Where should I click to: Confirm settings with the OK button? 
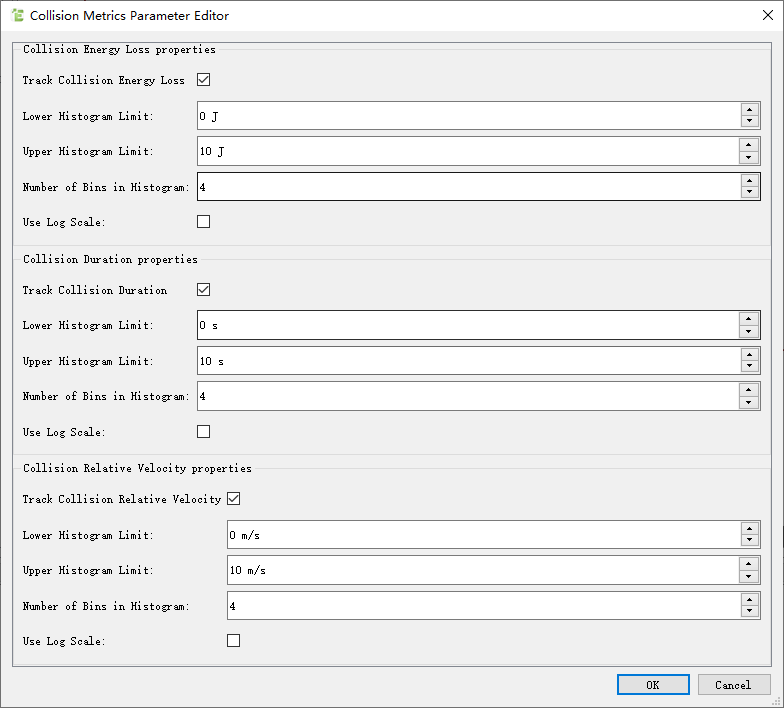652,685
